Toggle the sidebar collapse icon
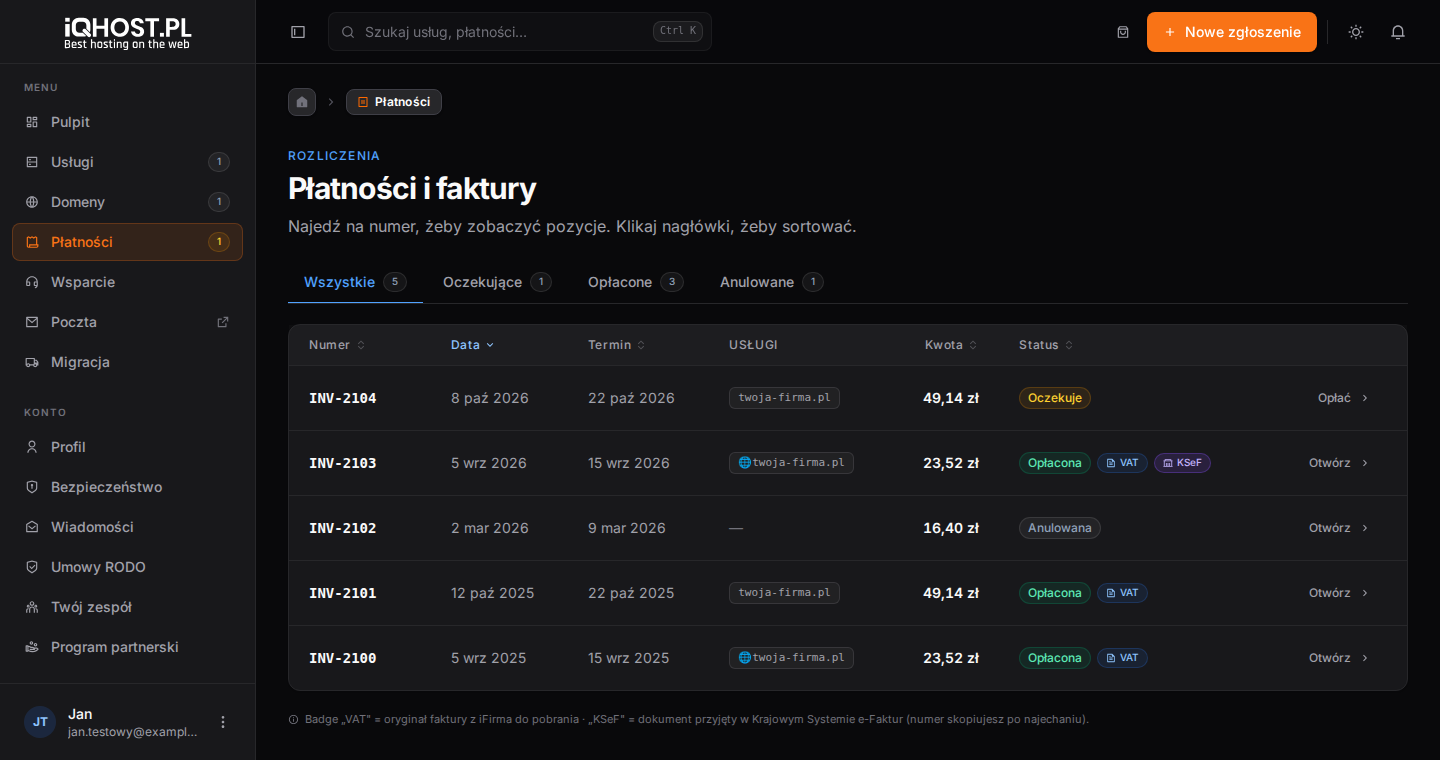Image resolution: width=1440 pixels, height=760 pixels. pos(298,32)
